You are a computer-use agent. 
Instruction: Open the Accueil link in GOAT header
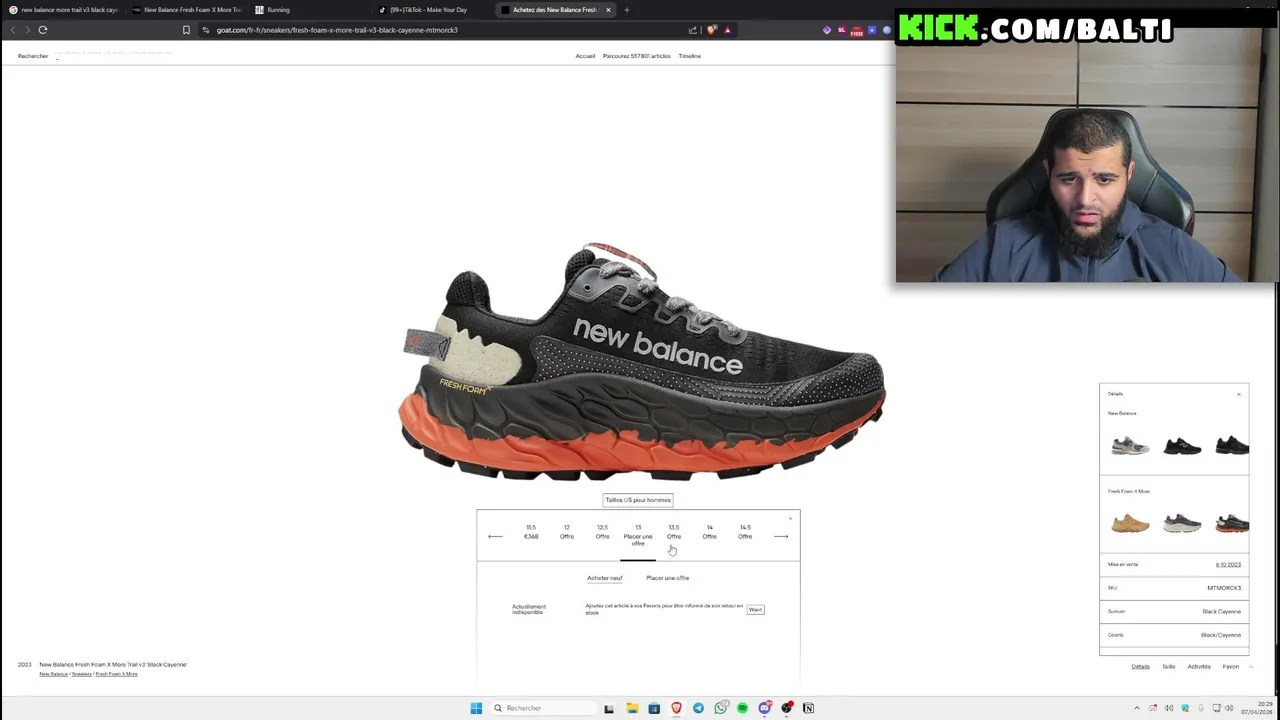(585, 56)
